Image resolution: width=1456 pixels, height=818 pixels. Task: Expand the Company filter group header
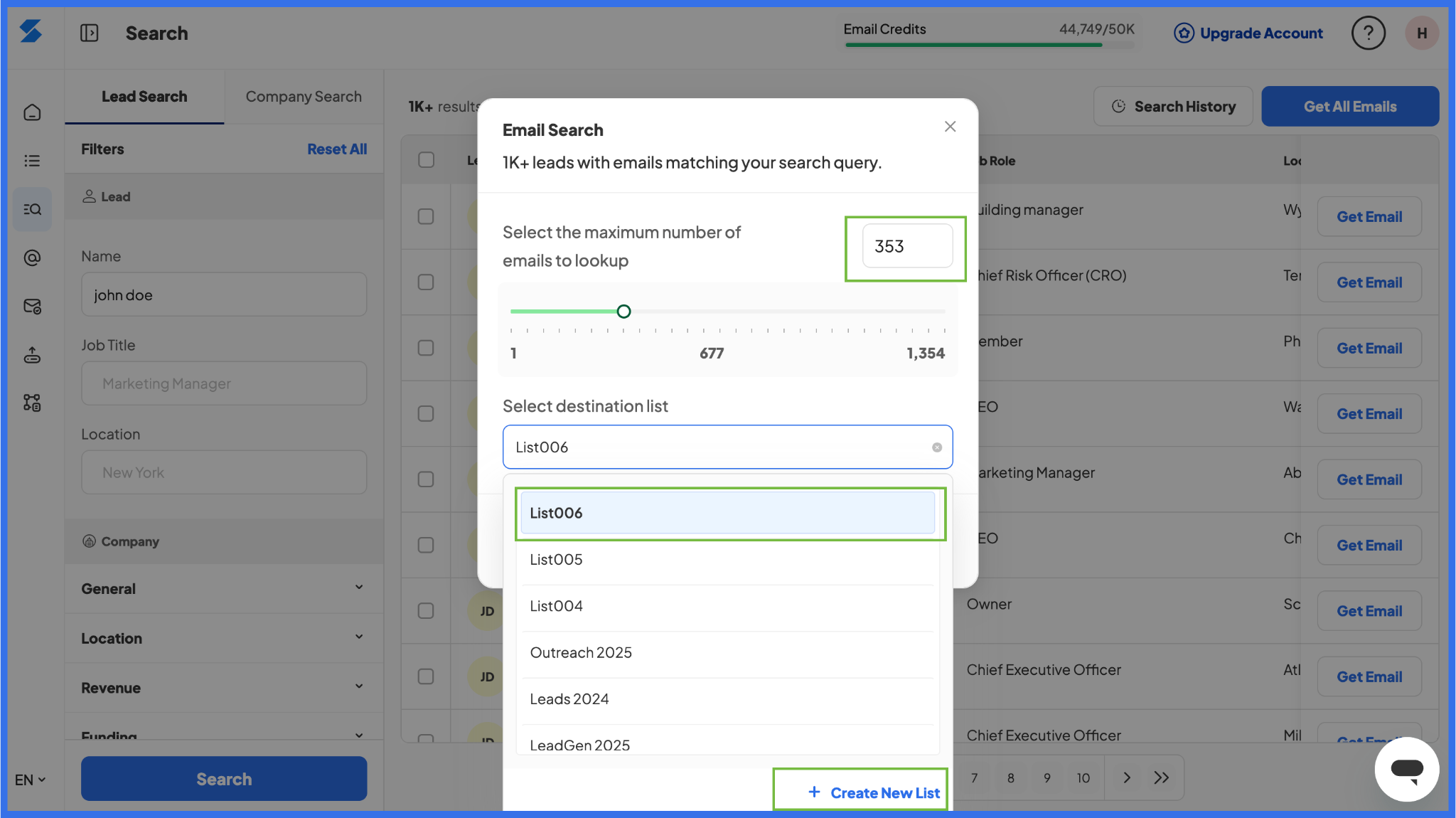[224, 541]
